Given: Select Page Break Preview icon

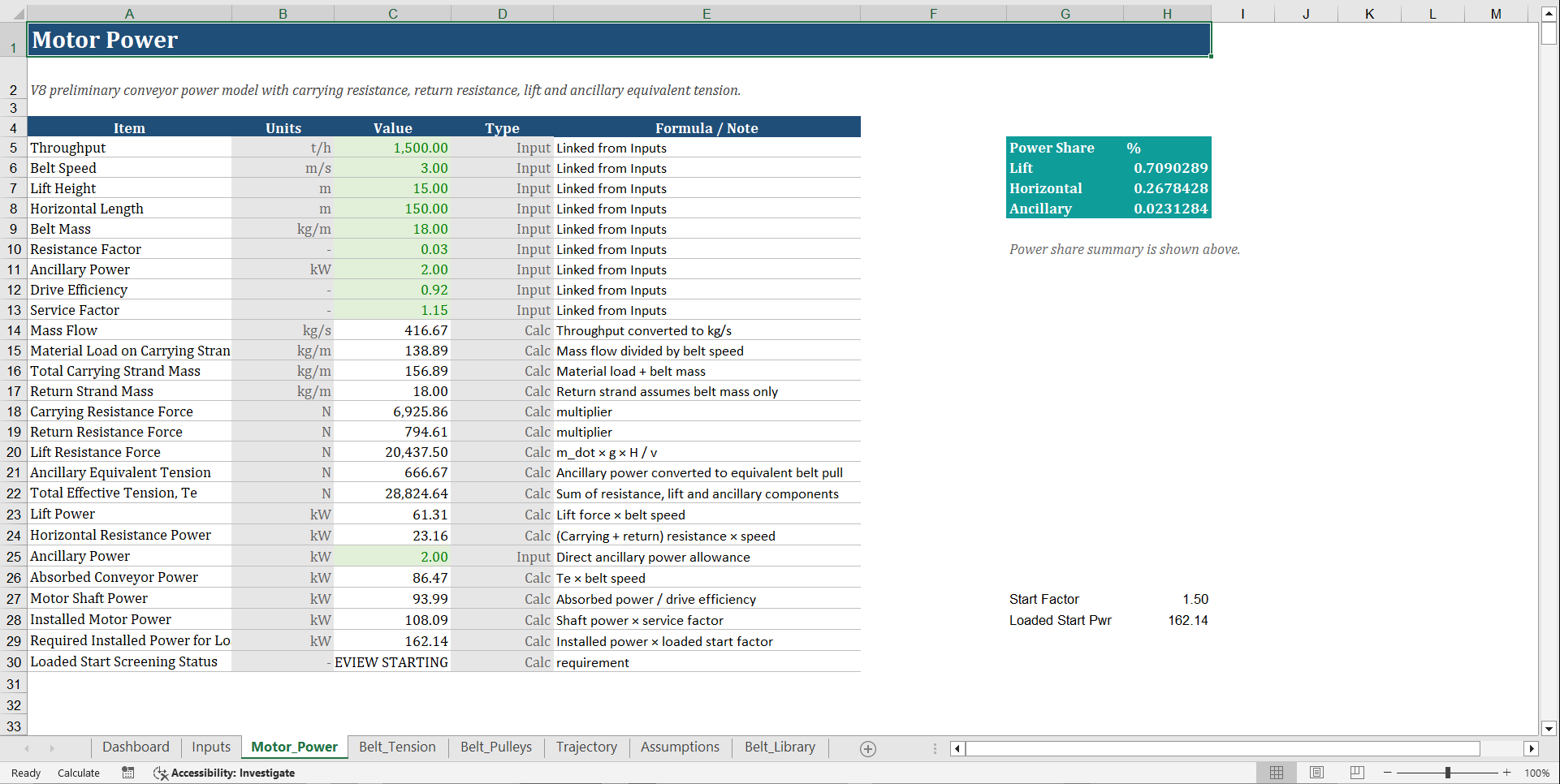Looking at the screenshot, I should [1357, 772].
